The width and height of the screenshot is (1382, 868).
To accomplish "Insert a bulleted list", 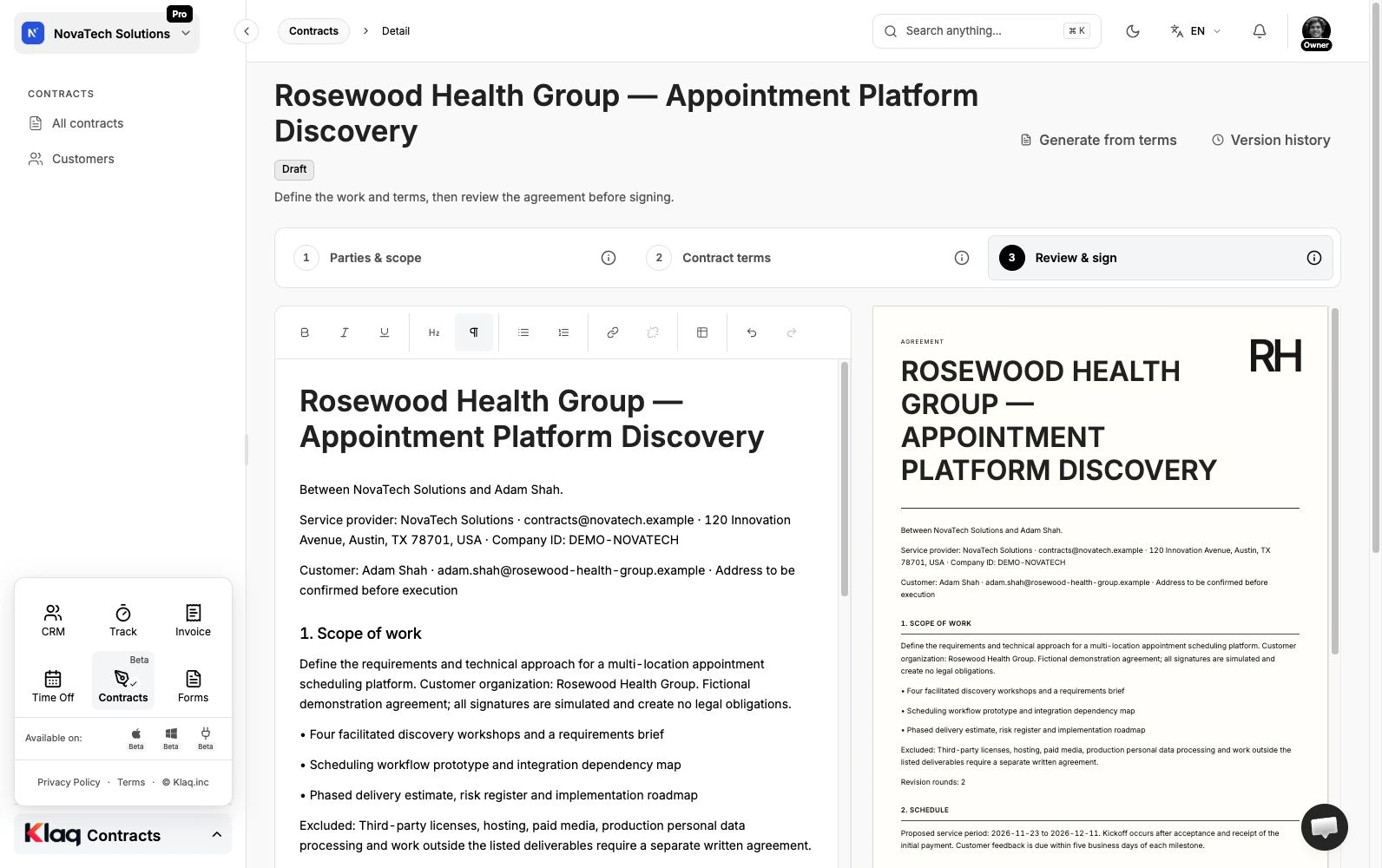I will click(523, 332).
